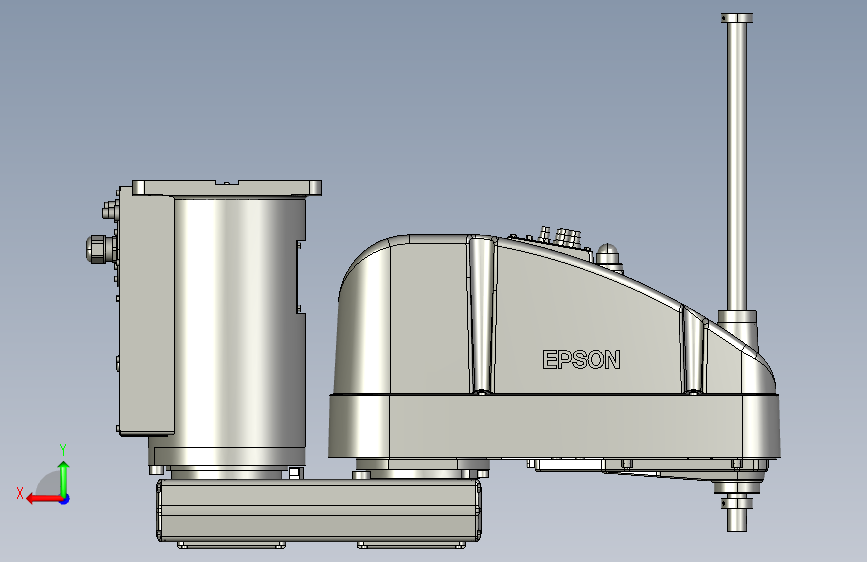Screen dimensions: 867x562
Task: Select the lower flat link arm under the base
Action: [319, 511]
